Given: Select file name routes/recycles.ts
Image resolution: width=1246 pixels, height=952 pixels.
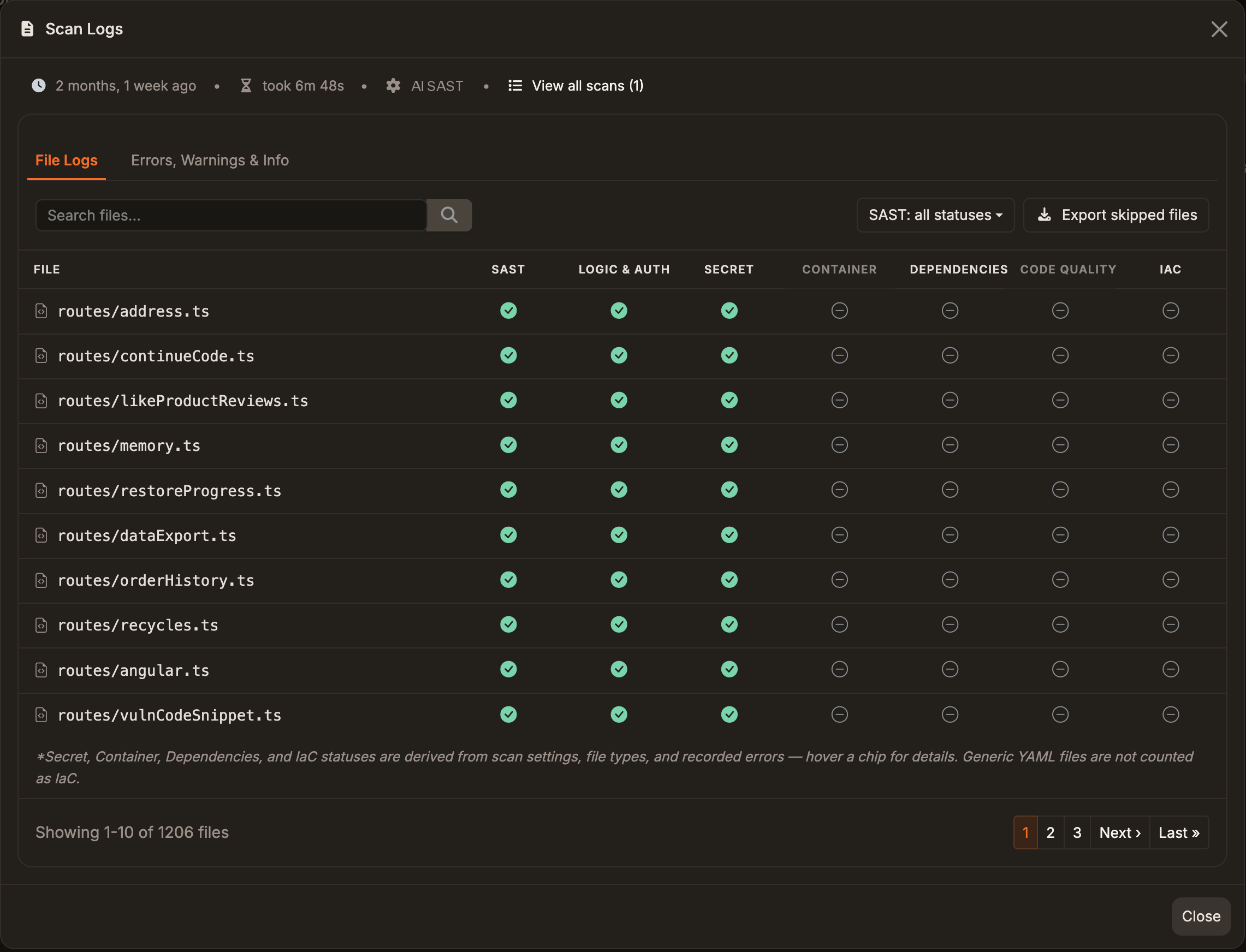Looking at the screenshot, I should [x=138, y=625].
